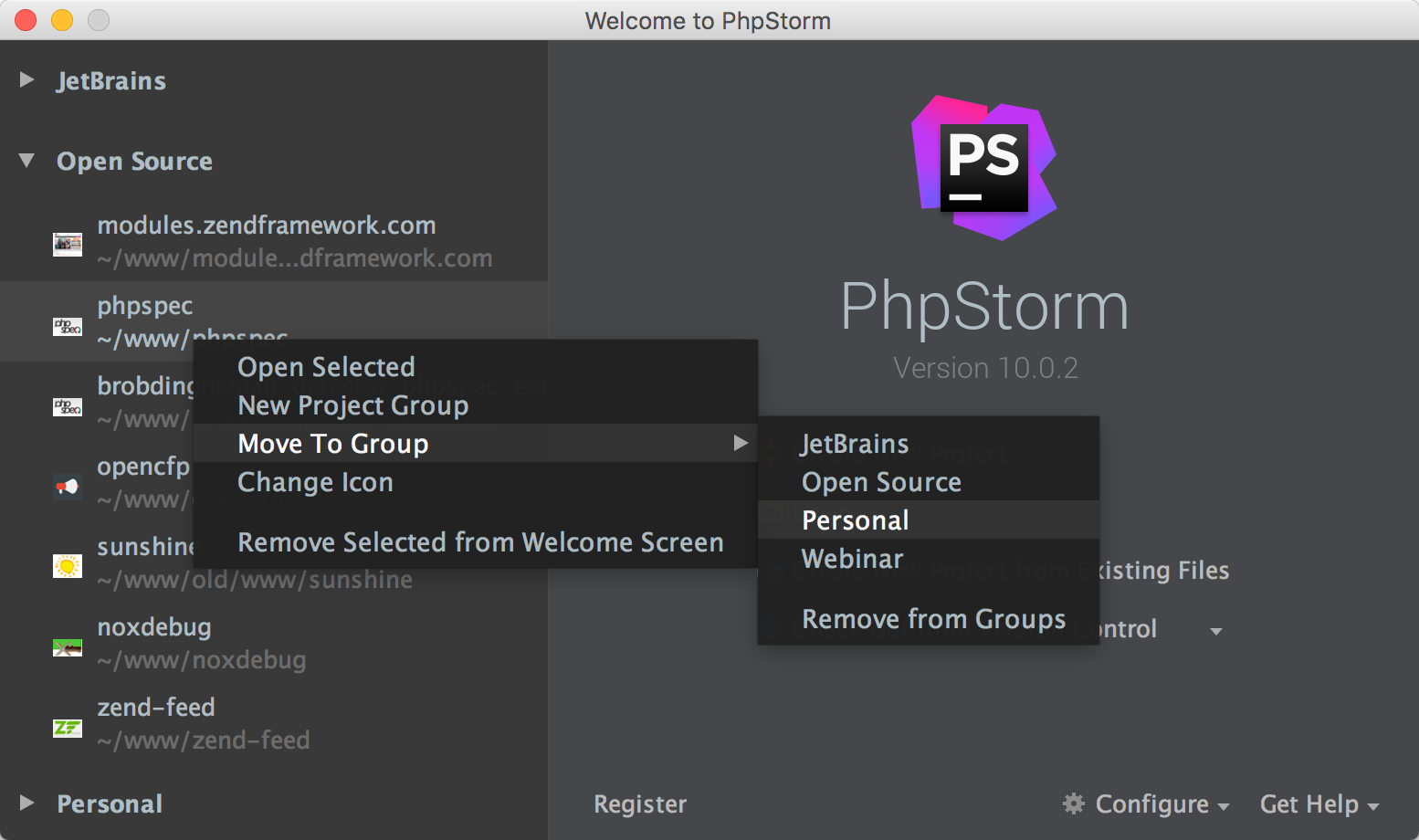Click the brobdingnagian project icon
This screenshot has height=840, width=1419.
click(68, 406)
